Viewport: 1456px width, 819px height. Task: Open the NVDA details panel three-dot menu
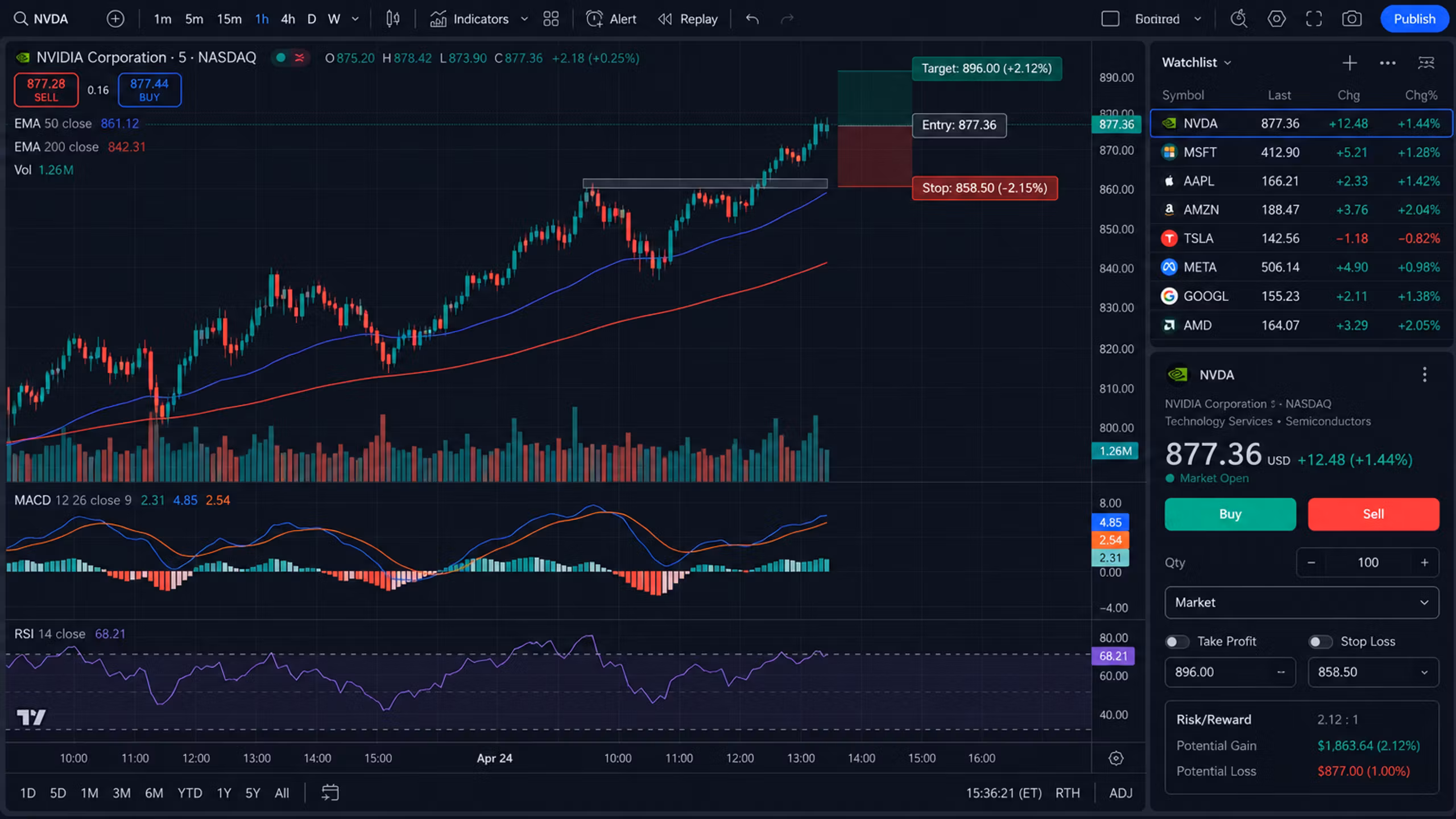(1425, 374)
